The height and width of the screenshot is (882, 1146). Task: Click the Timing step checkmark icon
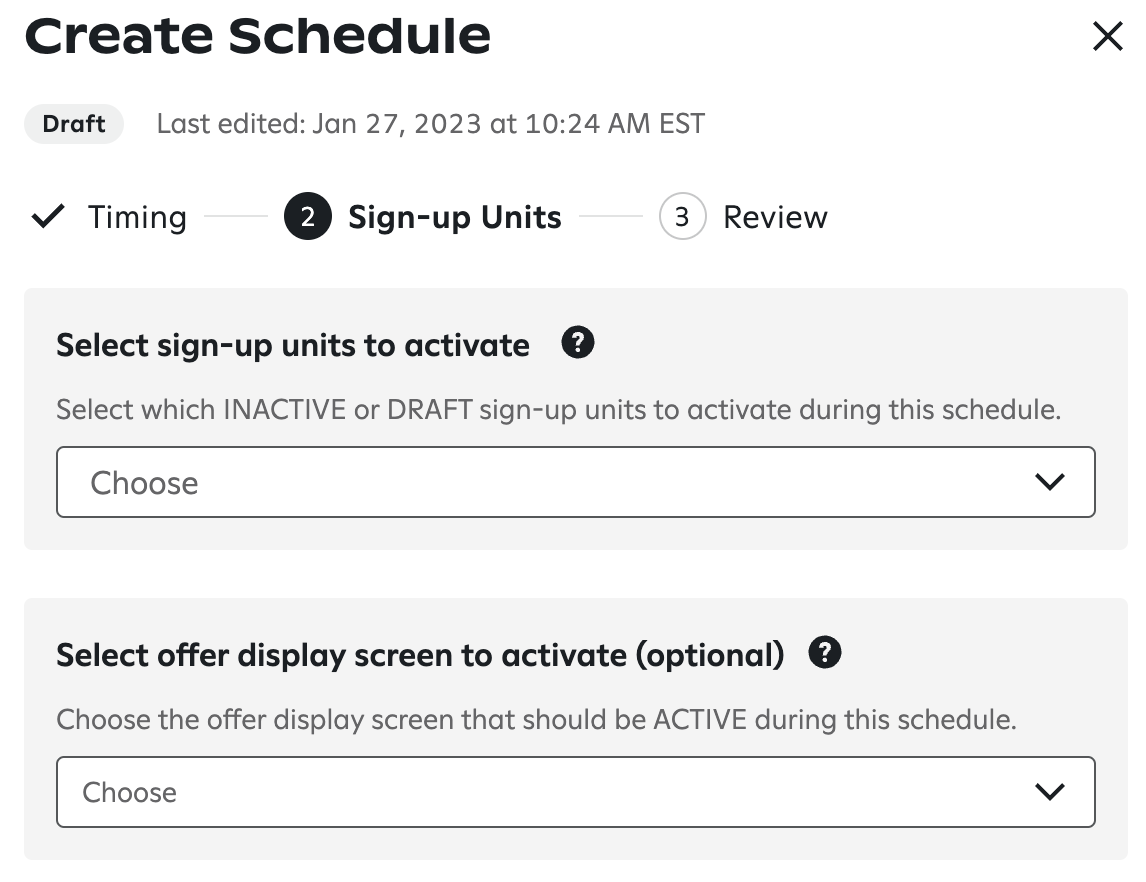point(48,217)
